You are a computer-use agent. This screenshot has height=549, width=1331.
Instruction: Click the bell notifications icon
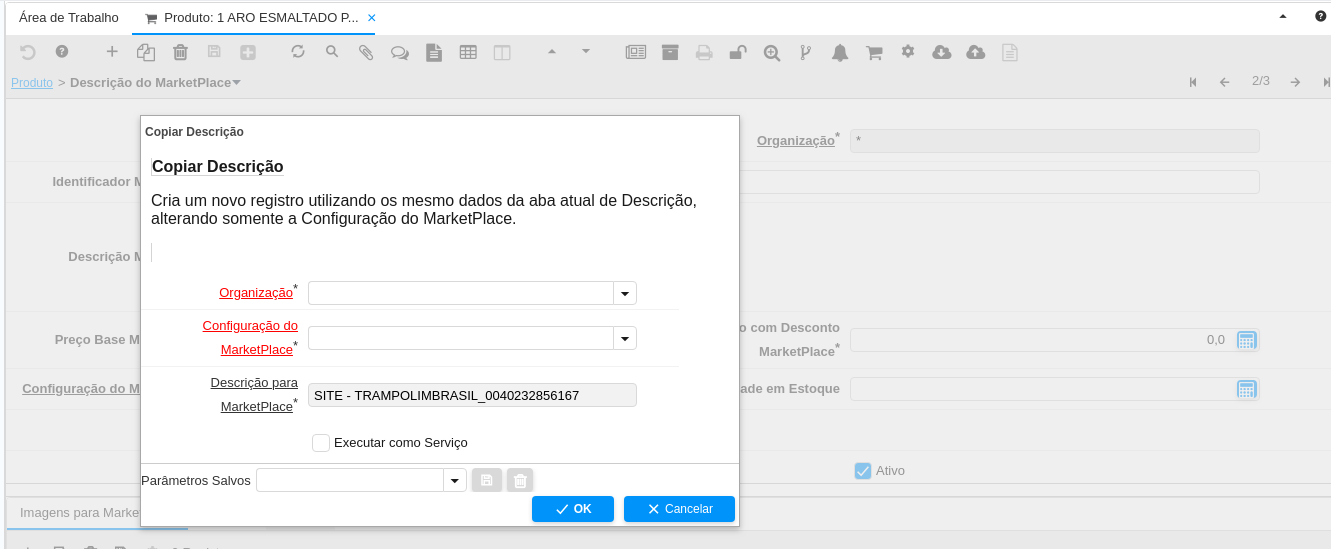click(x=840, y=52)
